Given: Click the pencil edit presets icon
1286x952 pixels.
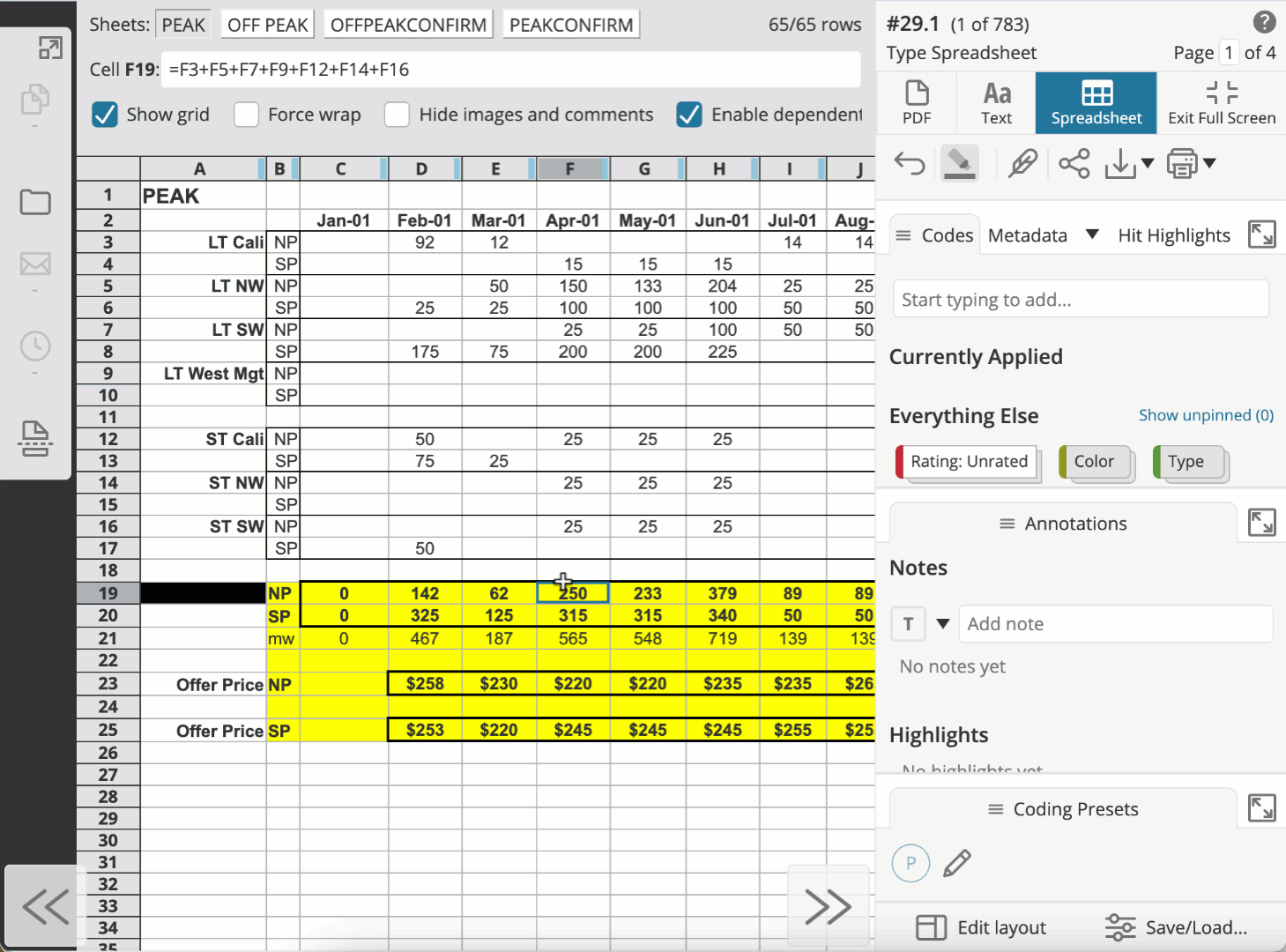Looking at the screenshot, I should (957, 863).
